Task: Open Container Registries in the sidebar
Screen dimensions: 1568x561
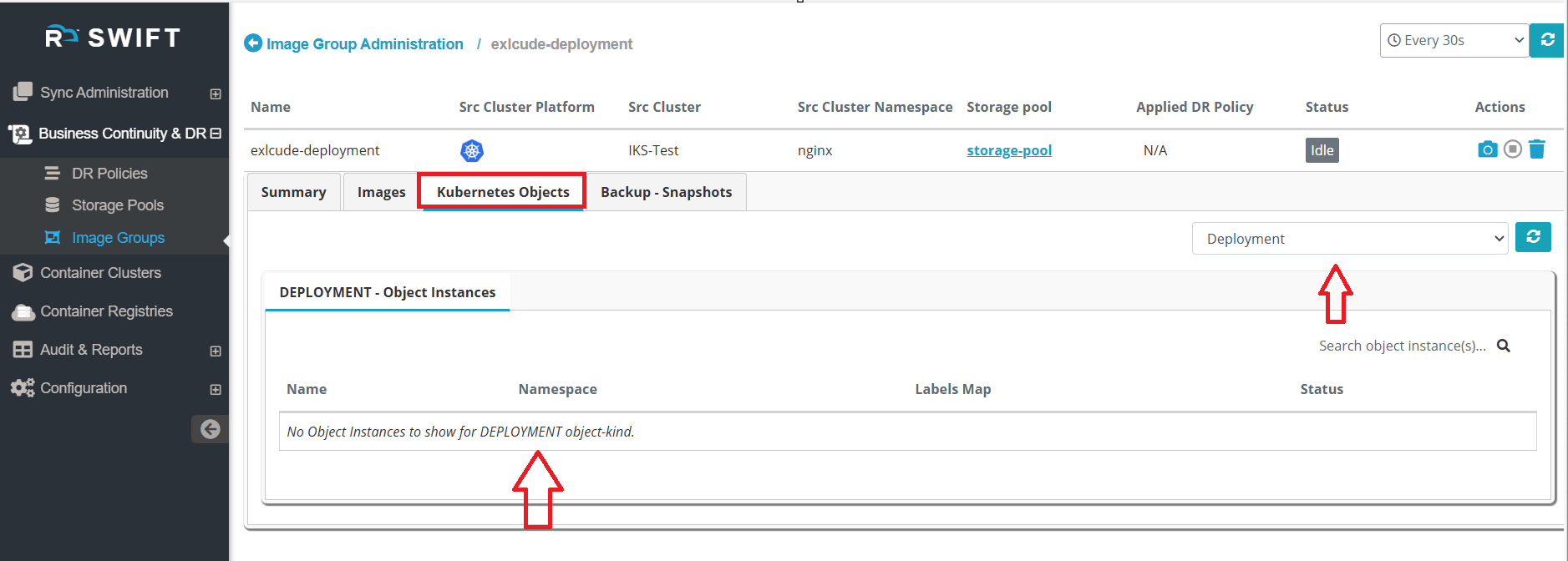Action: [106, 311]
